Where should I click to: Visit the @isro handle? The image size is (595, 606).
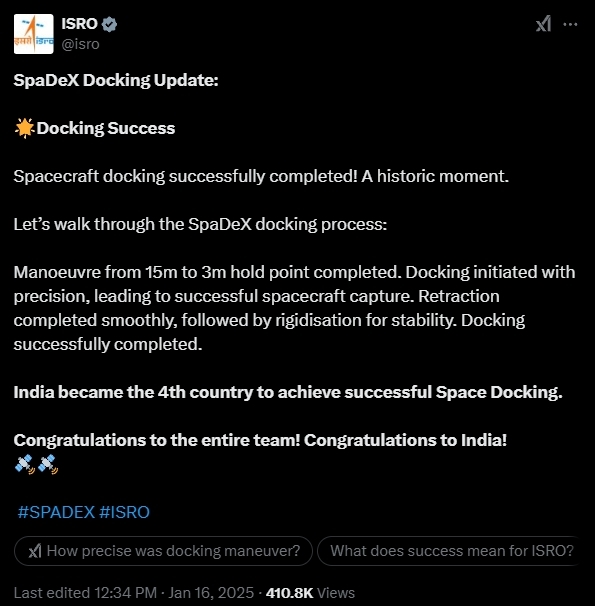(x=80, y=44)
